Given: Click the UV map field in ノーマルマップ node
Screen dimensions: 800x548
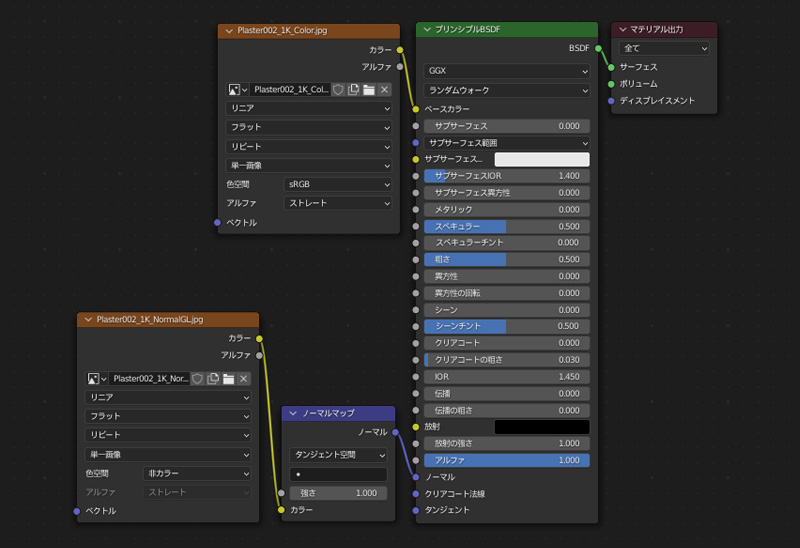Looking at the screenshot, I should (338, 474).
